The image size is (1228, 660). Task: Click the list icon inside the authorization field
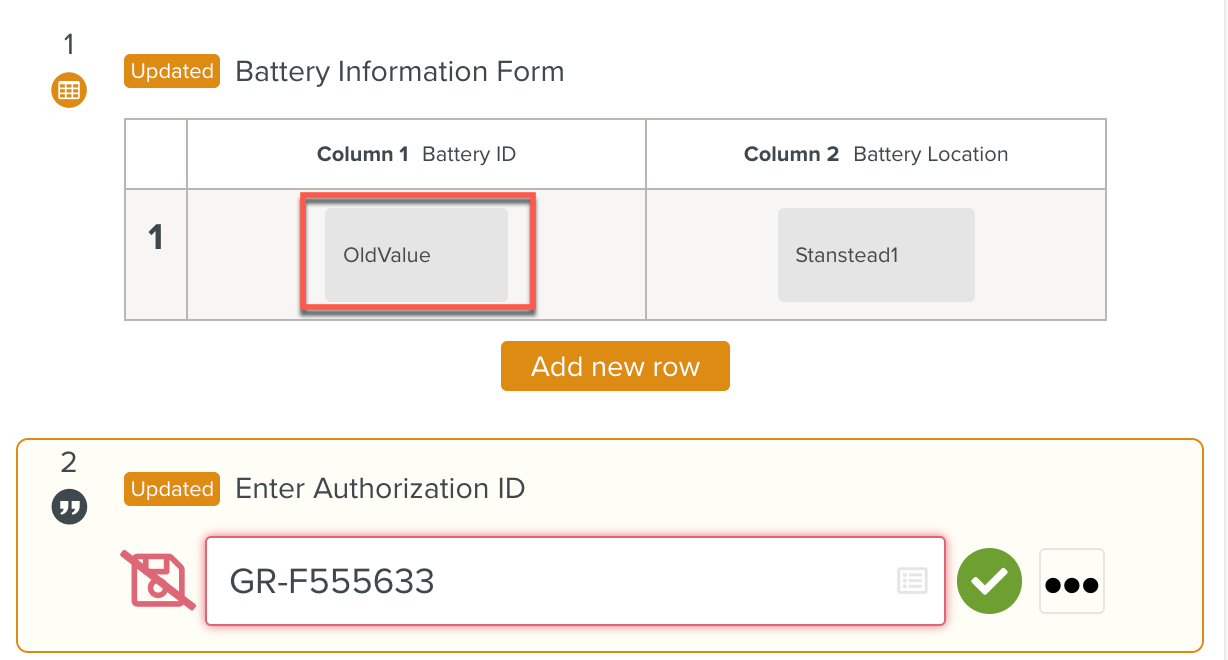coord(912,581)
